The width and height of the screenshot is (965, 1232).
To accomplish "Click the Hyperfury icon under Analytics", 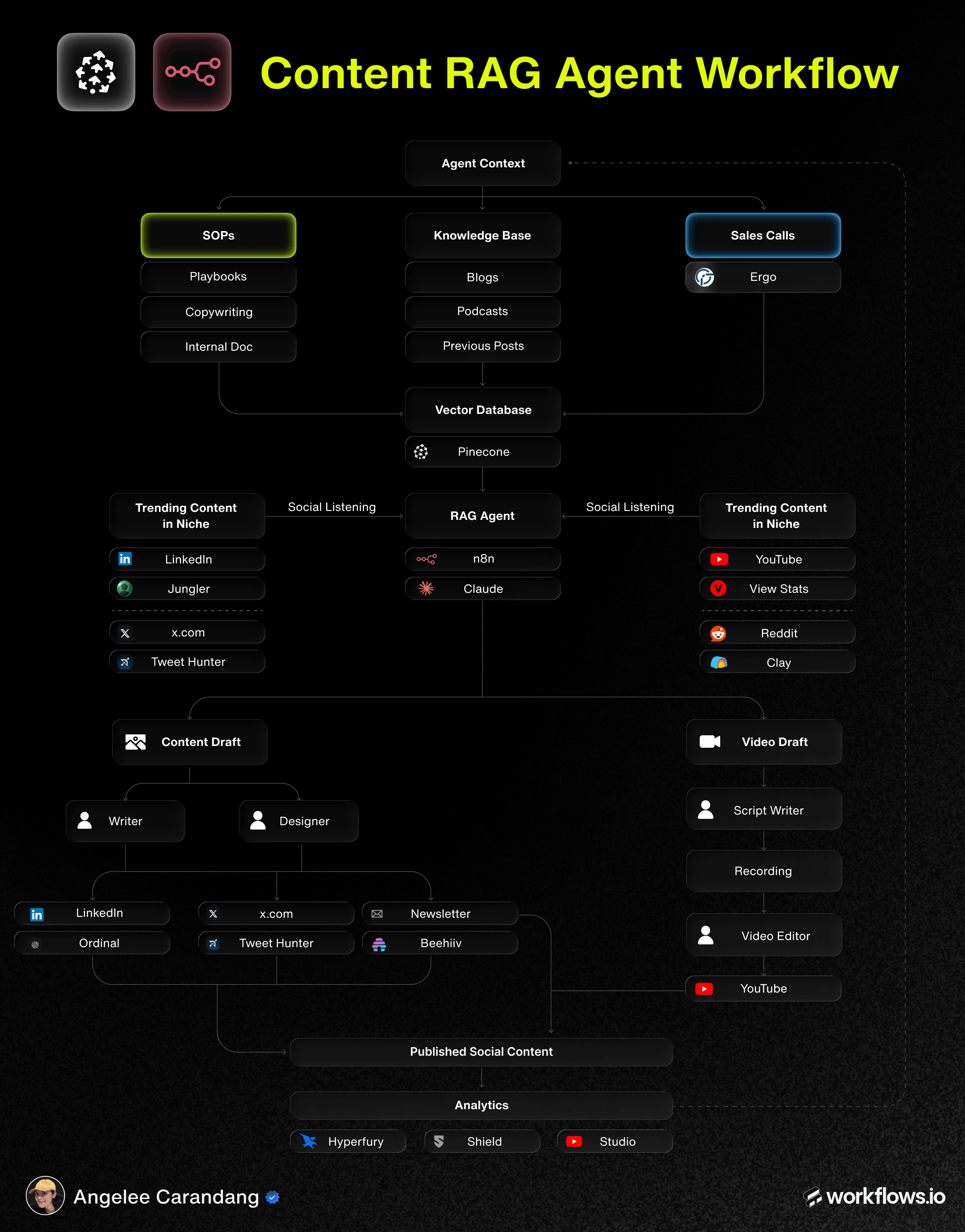I will coord(308,1141).
